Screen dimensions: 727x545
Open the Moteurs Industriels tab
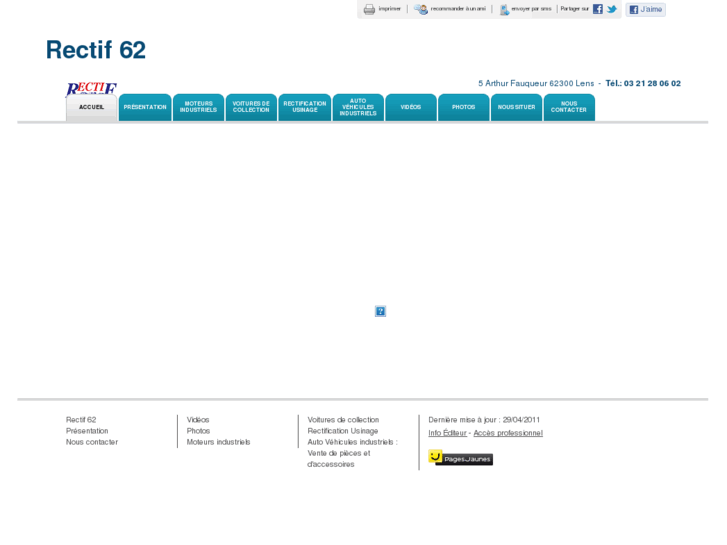[198, 108]
